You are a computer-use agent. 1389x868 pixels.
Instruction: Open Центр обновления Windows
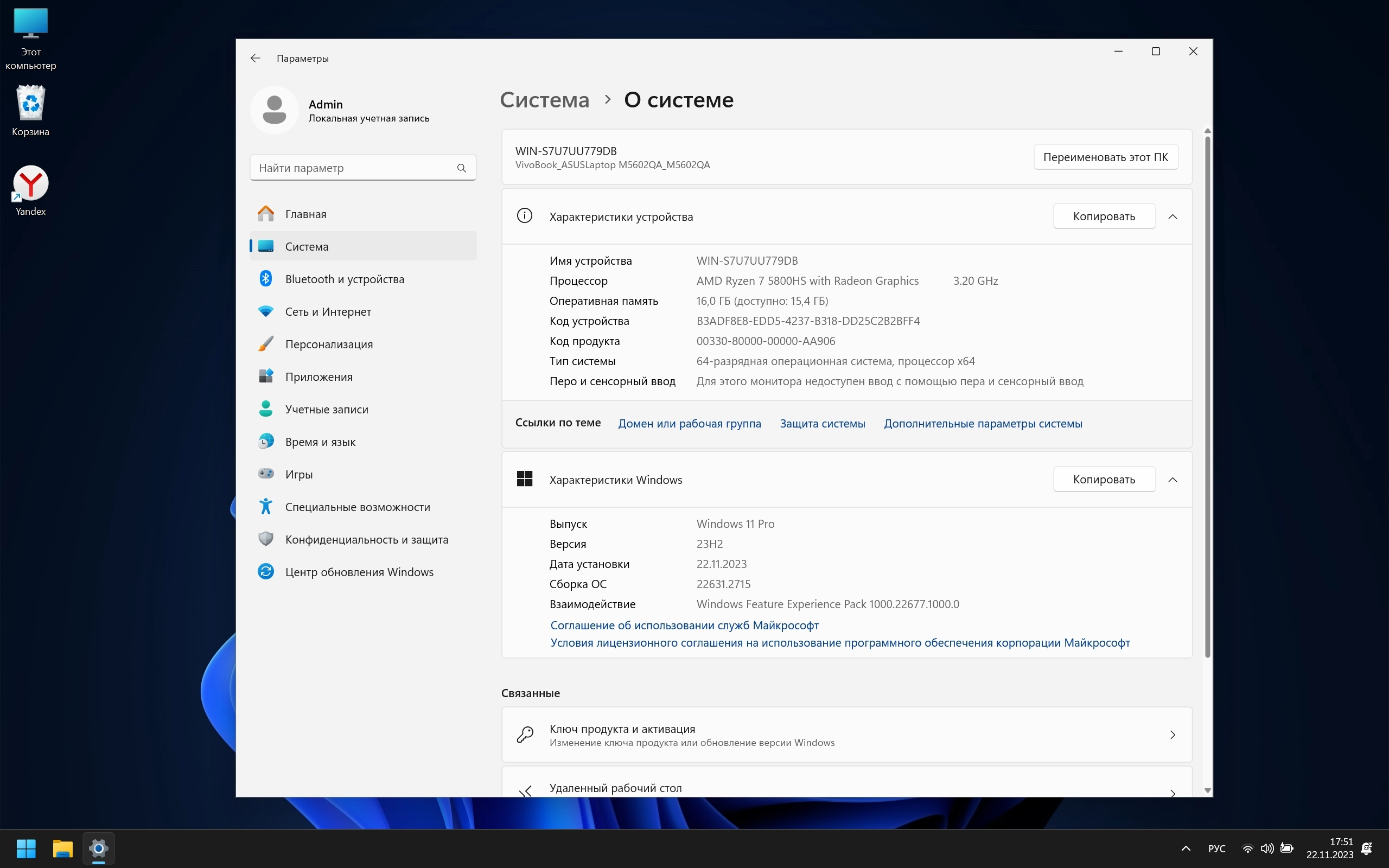point(359,572)
